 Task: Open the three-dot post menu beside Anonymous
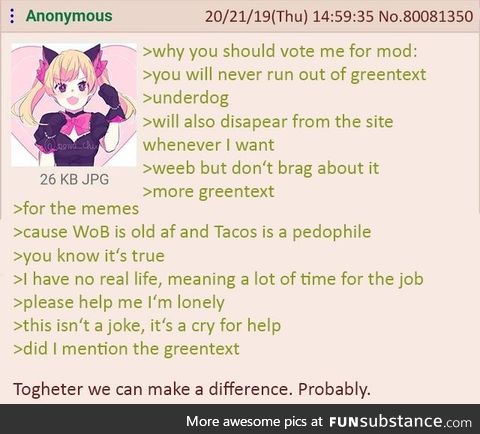pyautogui.click(x=12, y=16)
